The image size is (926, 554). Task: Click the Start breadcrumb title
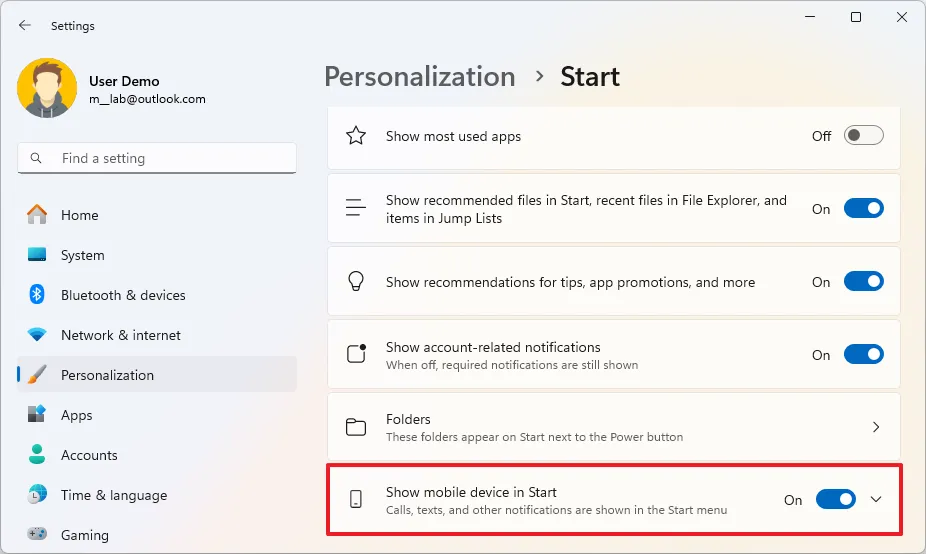(x=590, y=77)
